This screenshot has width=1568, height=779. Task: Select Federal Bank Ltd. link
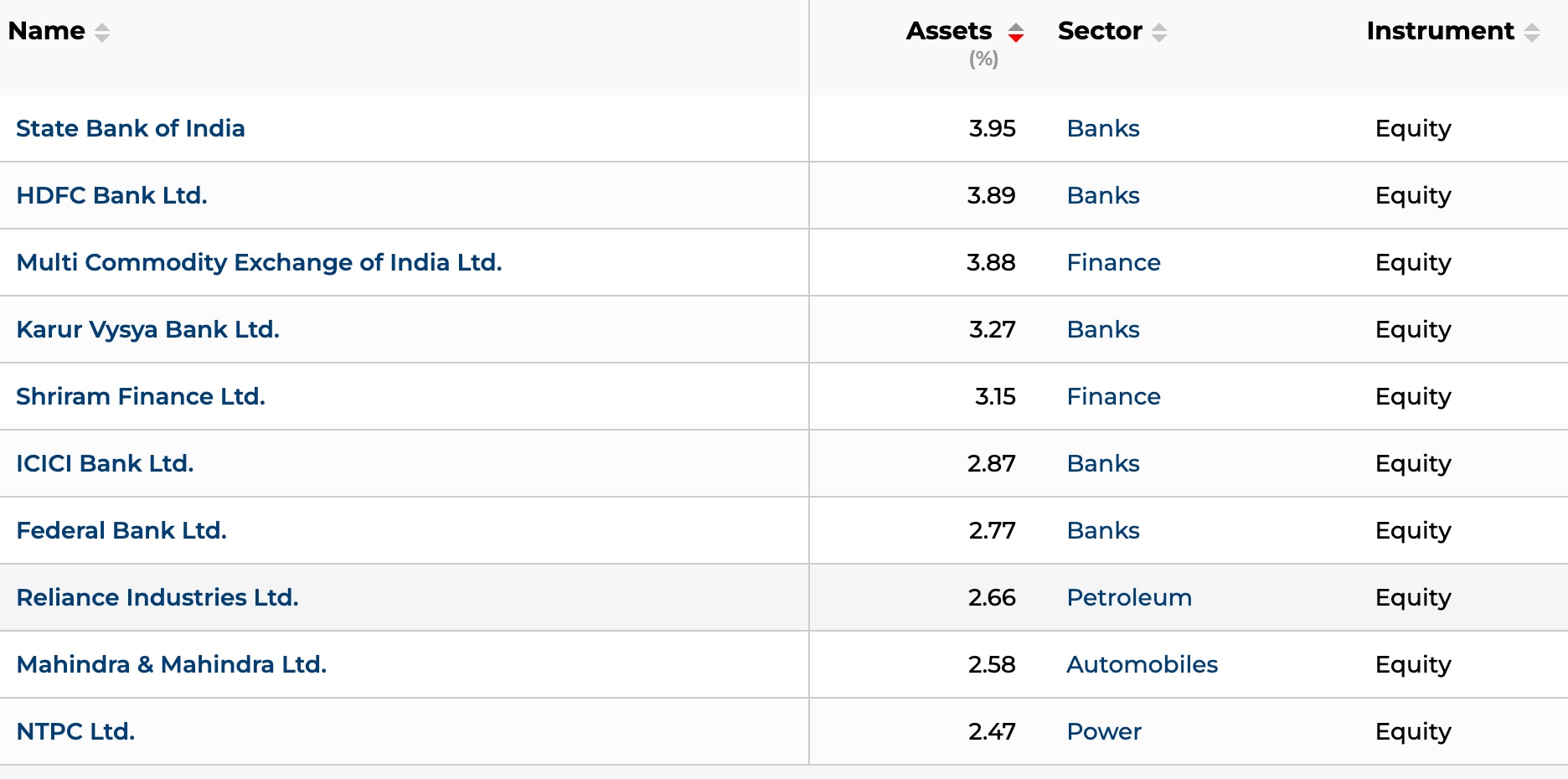pos(121,530)
